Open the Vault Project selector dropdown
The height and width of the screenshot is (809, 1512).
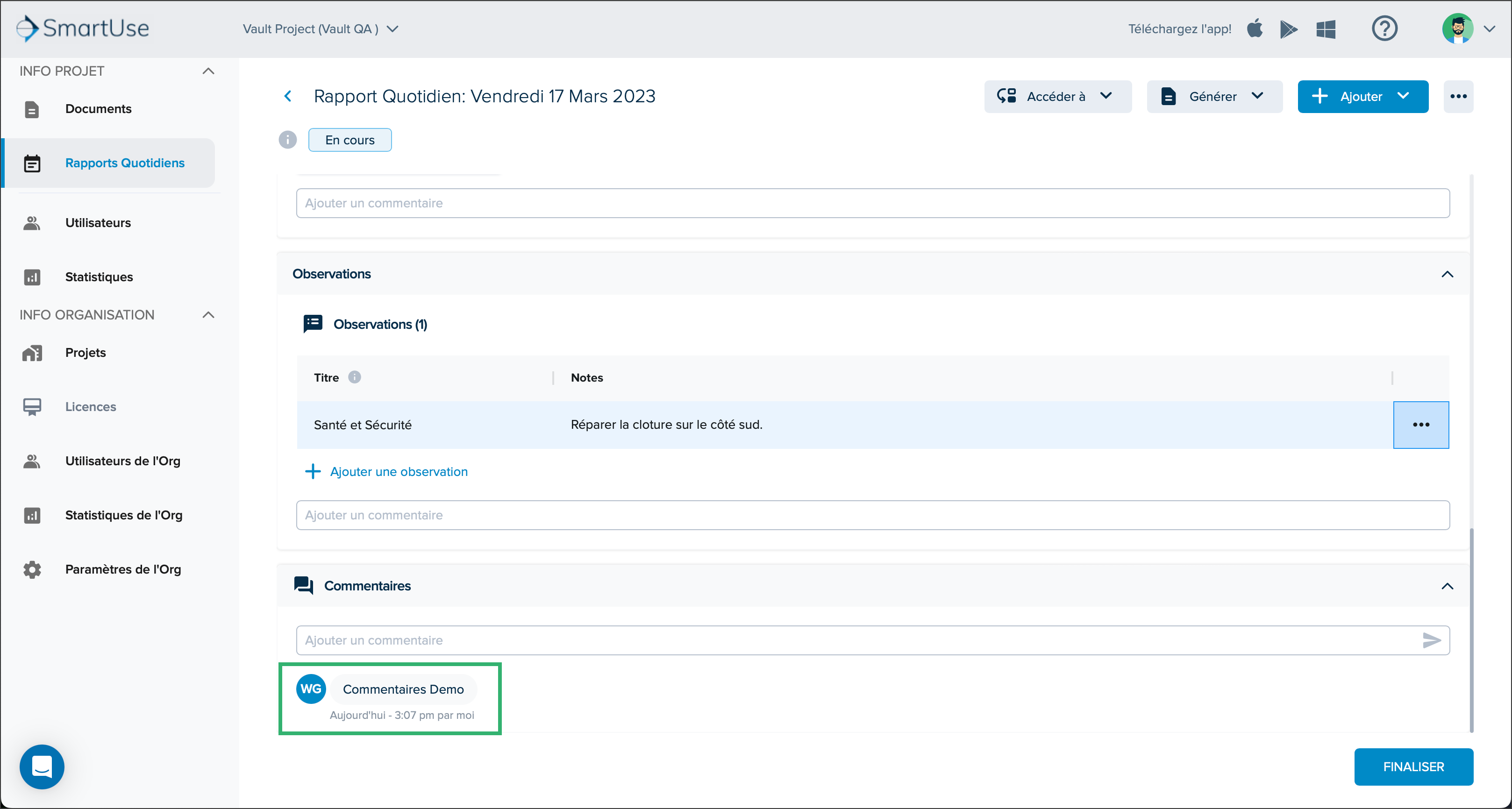321,29
